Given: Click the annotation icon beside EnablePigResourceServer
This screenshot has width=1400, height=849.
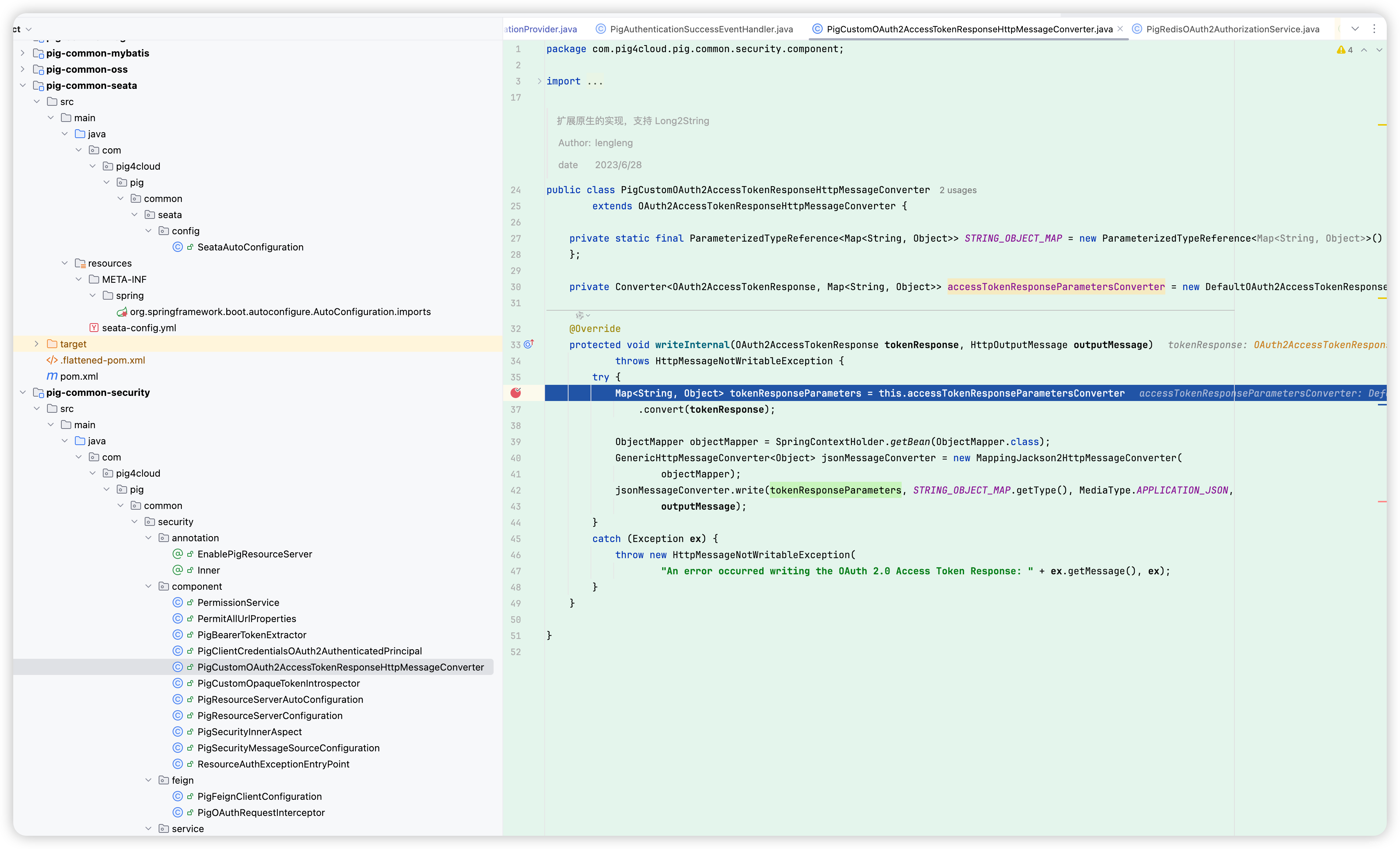Looking at the screenshot, I should [178, 554].
